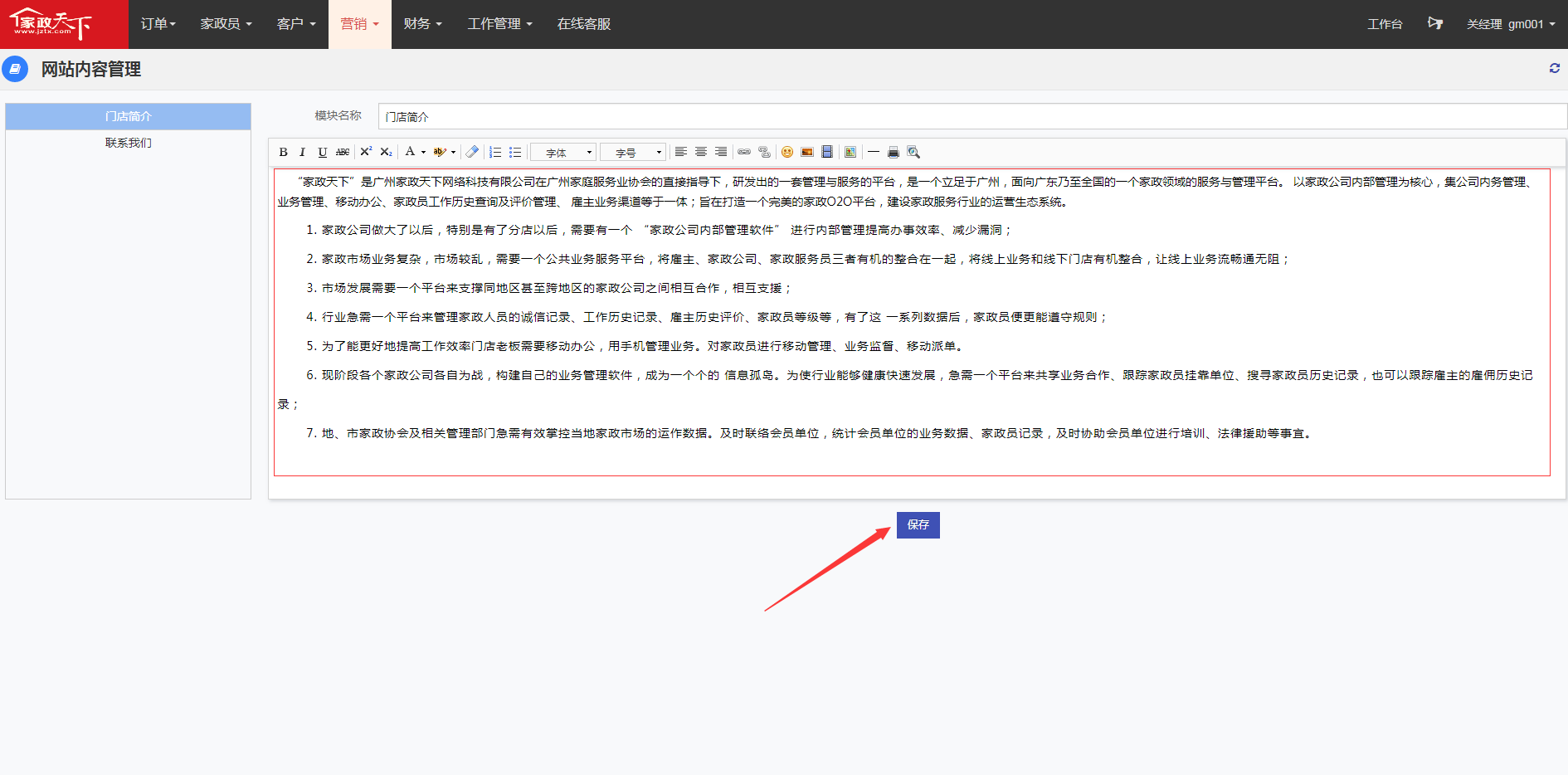Screen dimensions: 1568x775
Task: Center align text
Action: coord(701,152)
